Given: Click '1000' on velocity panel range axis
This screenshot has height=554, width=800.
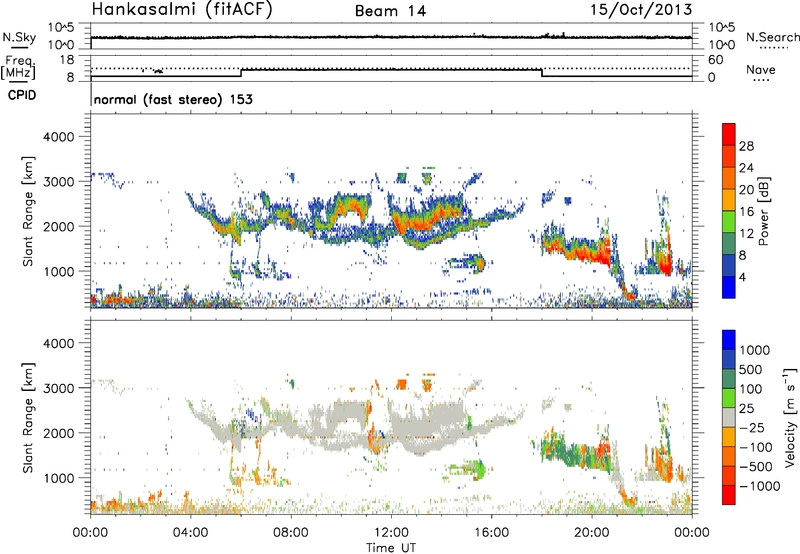Looking at the screenshot, I should pos(59,477).
